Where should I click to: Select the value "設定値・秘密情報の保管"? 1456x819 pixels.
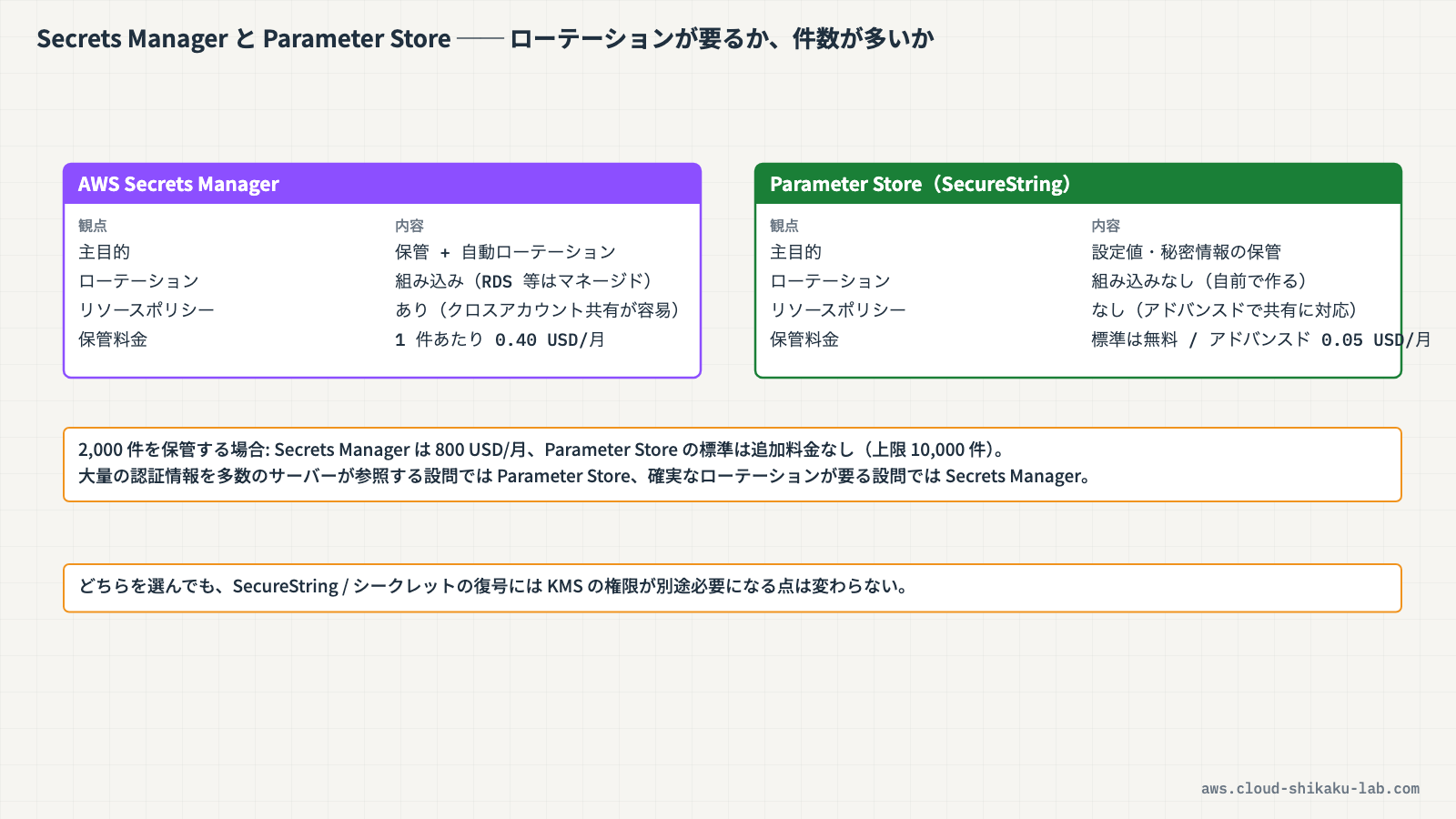pos(1187,252)
